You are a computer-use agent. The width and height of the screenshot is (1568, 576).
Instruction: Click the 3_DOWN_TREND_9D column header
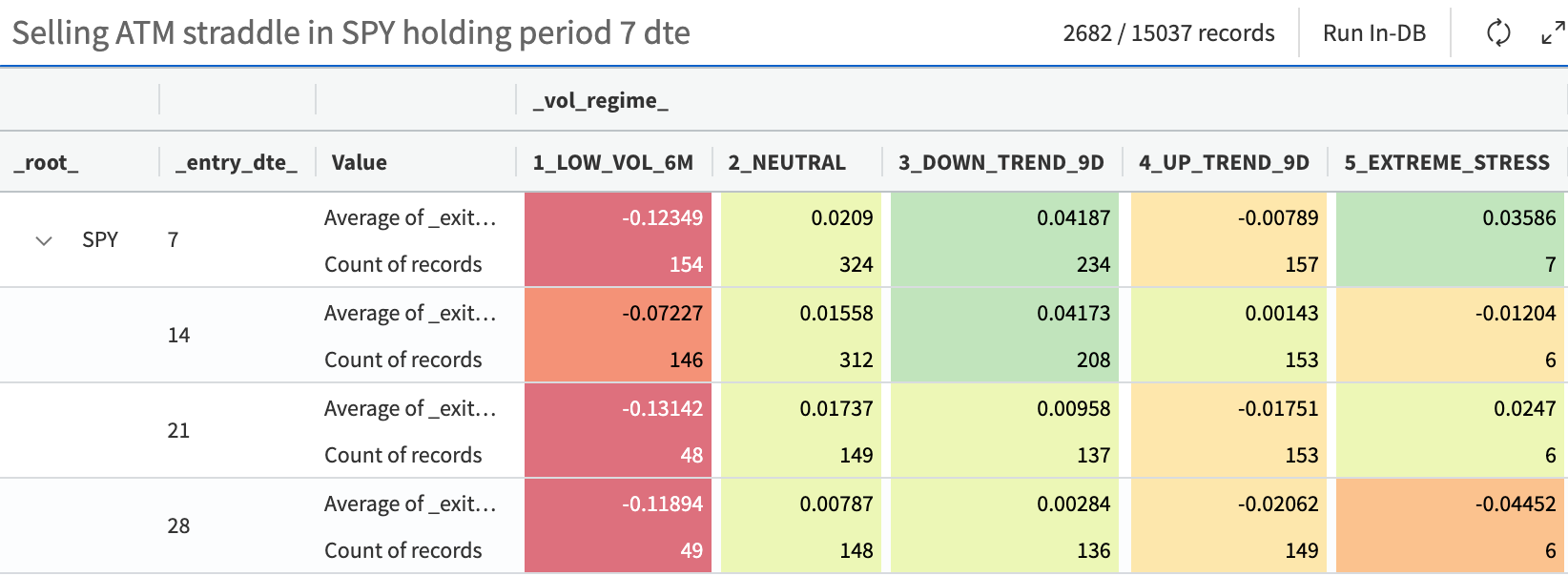coord(1001,162)
